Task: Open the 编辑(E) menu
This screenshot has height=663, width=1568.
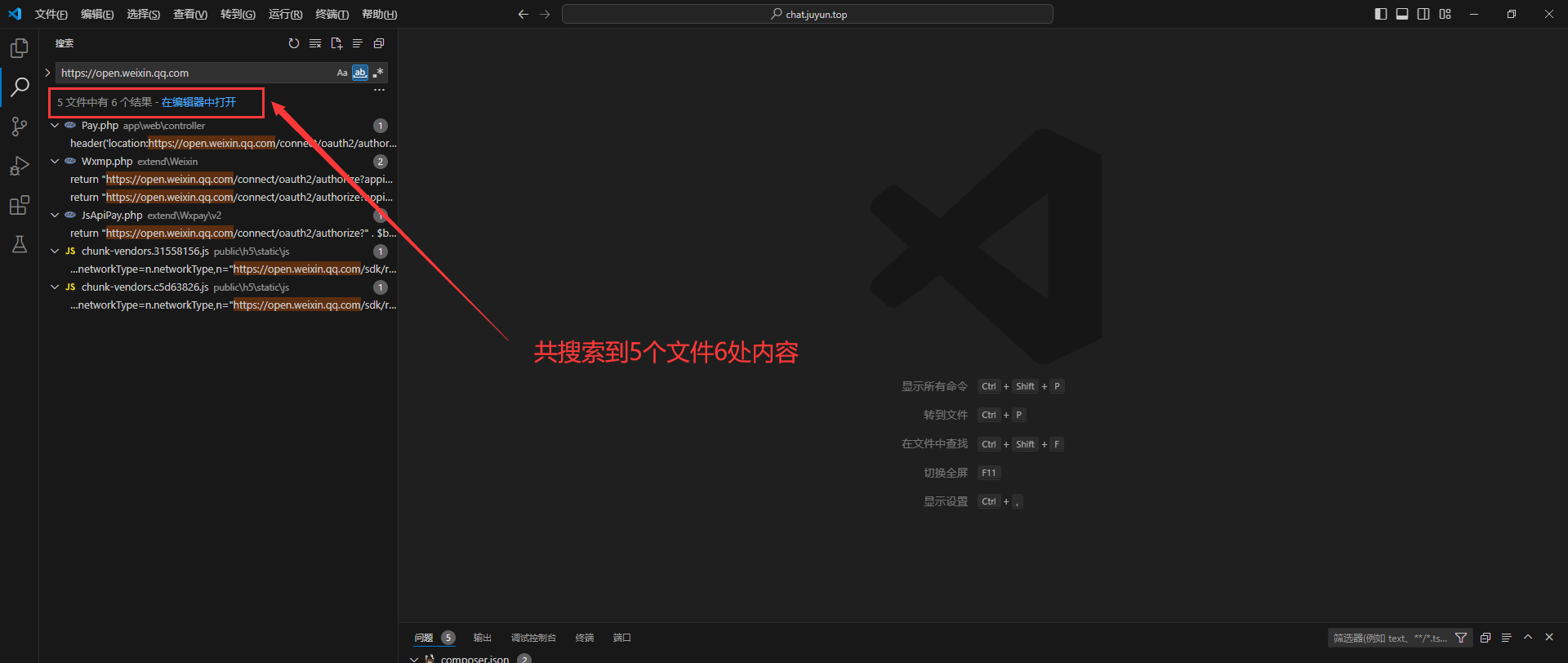Action: pyautogui.click(x=97, y=14)
